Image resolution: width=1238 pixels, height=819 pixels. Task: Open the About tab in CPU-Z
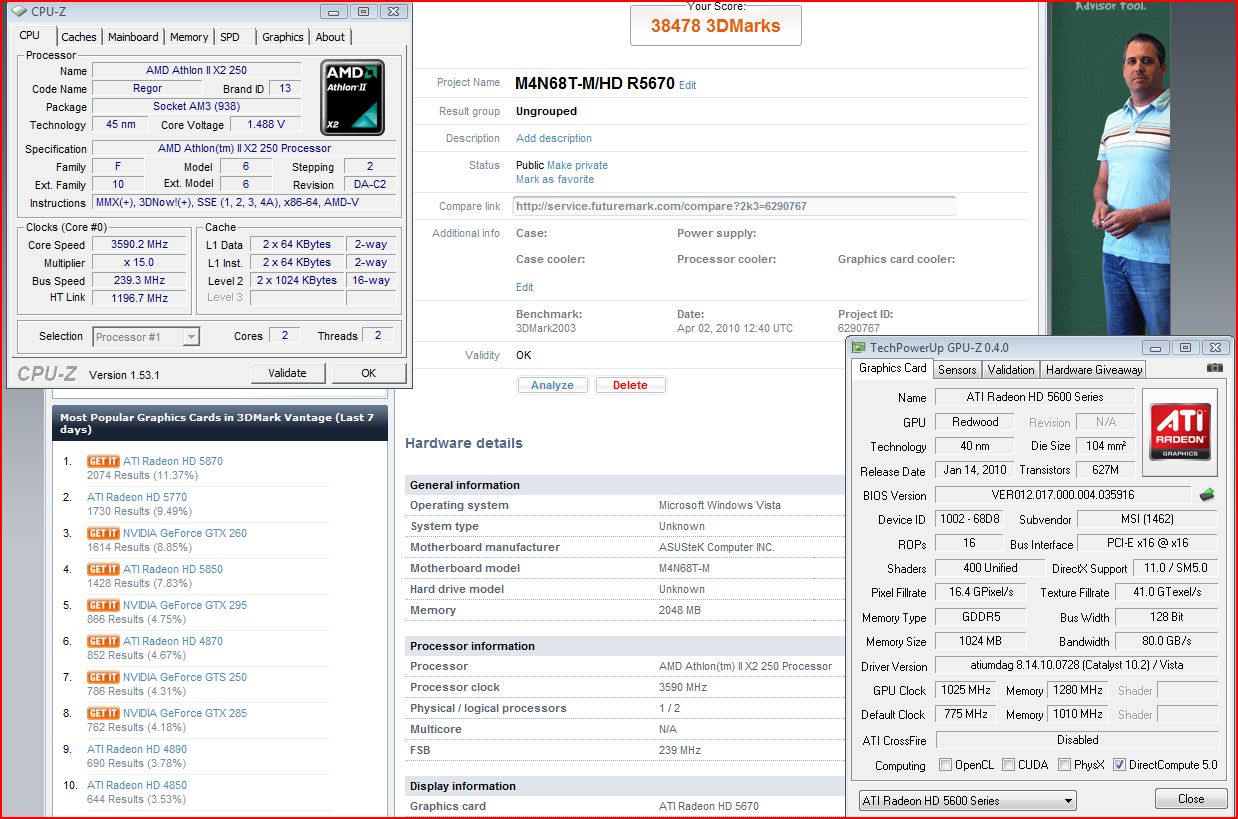pyautogui.click(x=330, y=37)
